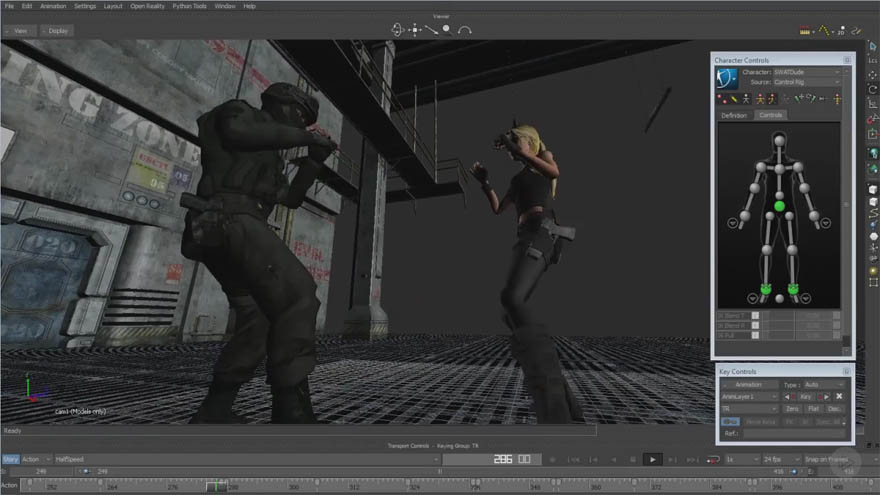Toggle the IK Blend R checkbox
This screenshot has height=495, width=880.
pyautogui.click(x=755, y=326)
